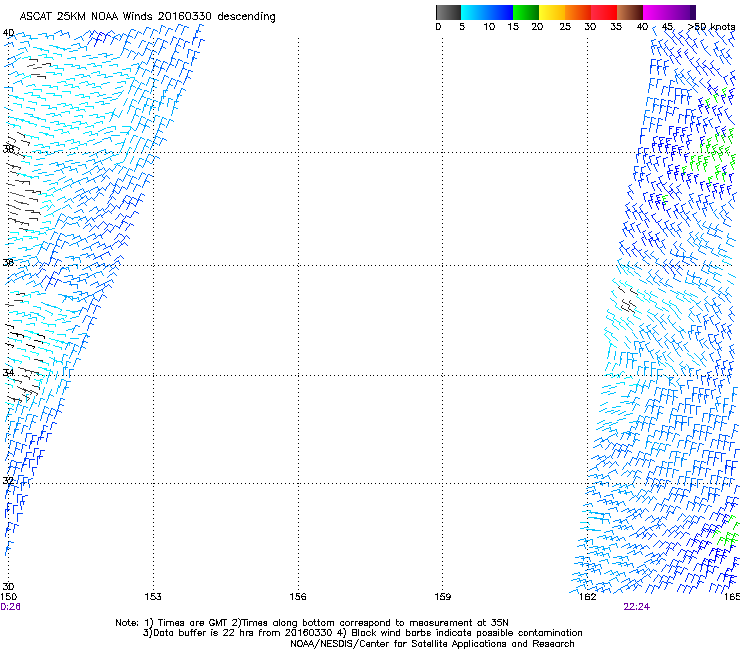
Task: Click the '>50 knots' legend label
Action: [x=711, y=27]
